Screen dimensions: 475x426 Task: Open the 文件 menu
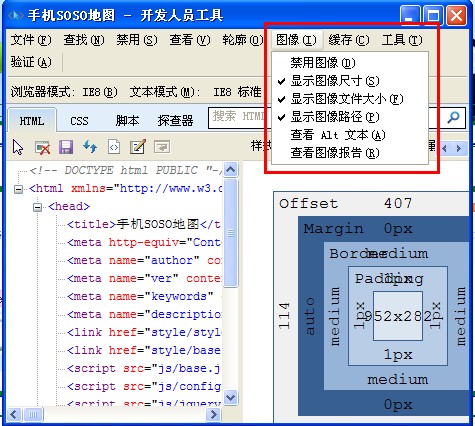click(31, 40)
